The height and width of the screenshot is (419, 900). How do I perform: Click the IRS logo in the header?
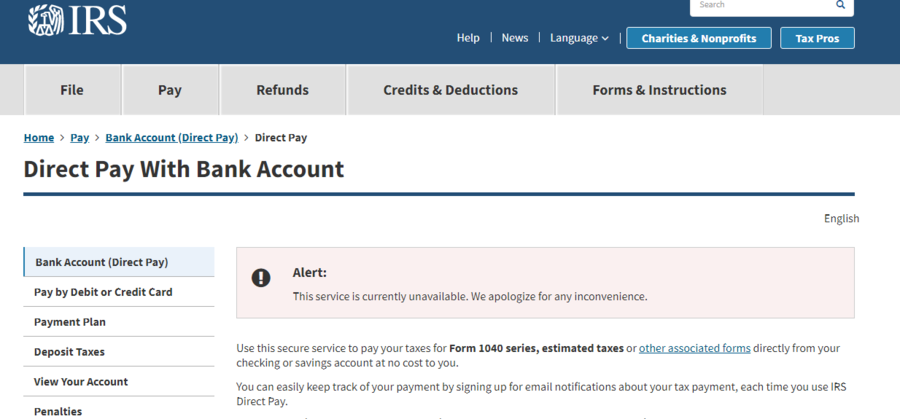(x=77, y=21)
